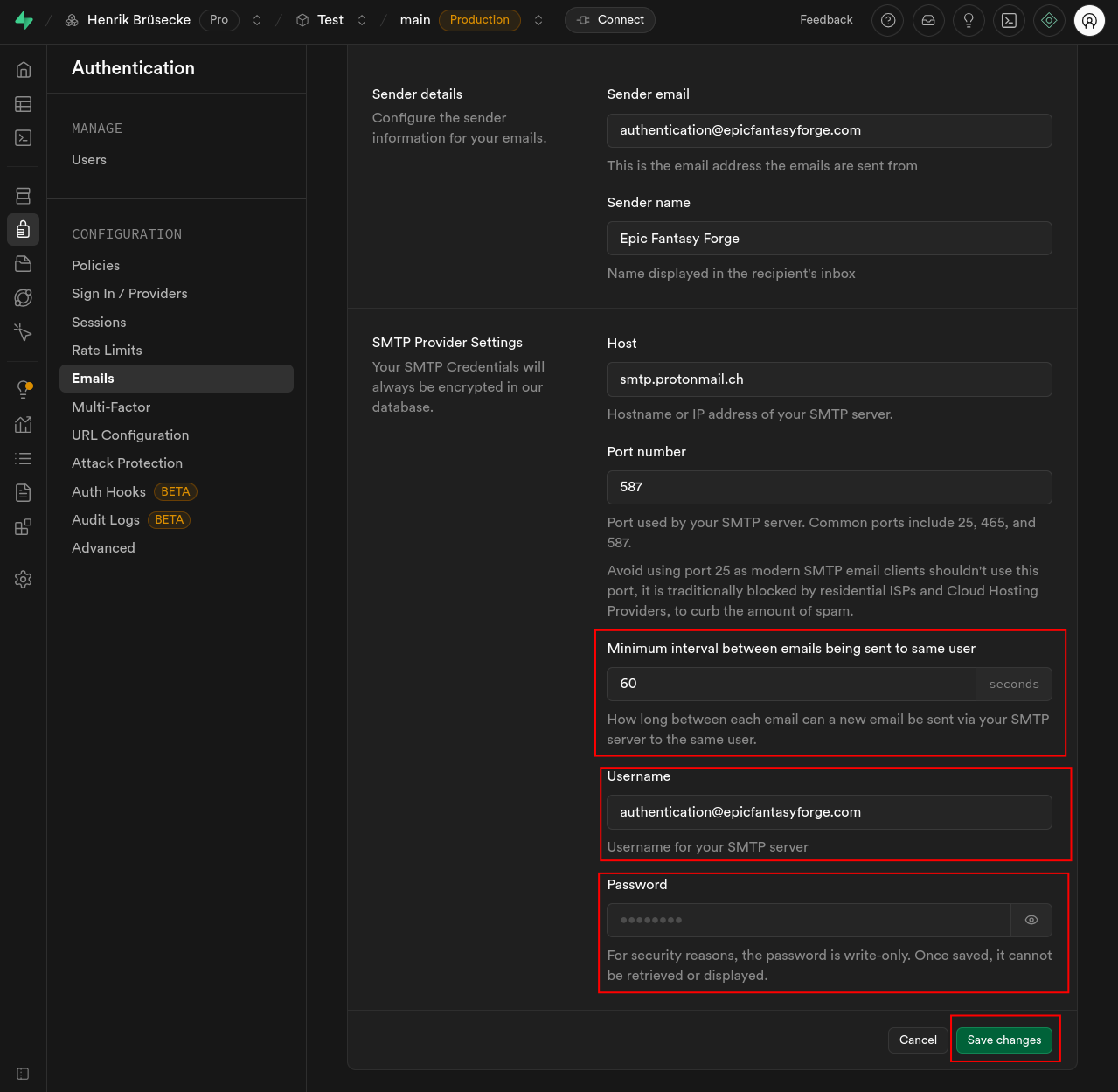
Task: Click the Connect button in header
Action: [x=610, y=20]
